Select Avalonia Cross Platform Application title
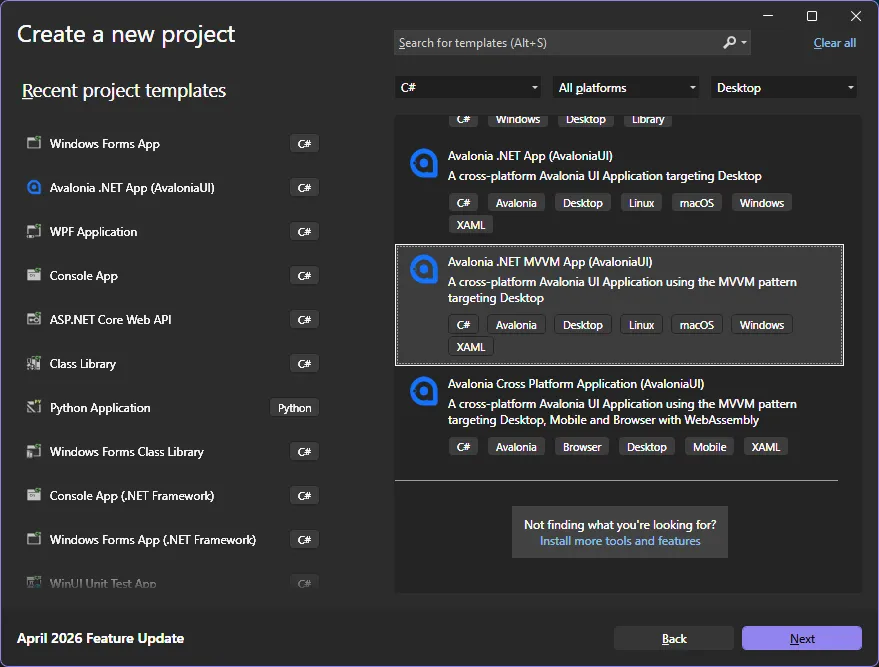 point(576,384)
